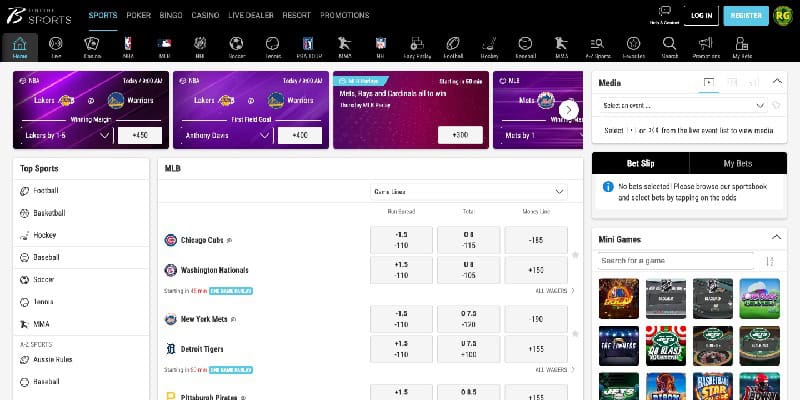Open the Promotions megaphone icon
Viewport: 800px width, 400px height.
point(706,47)
